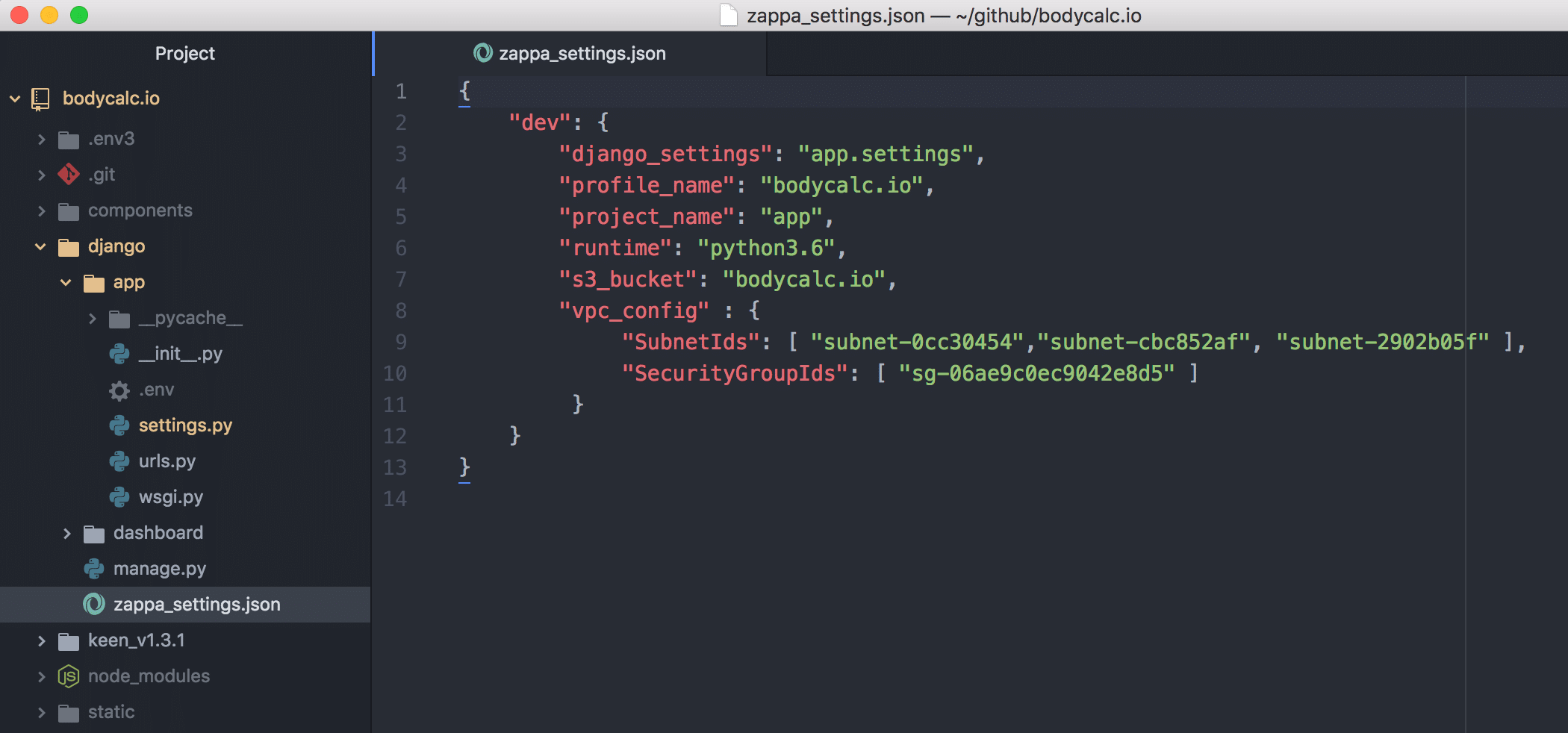The width and height of the screenshot is (1568, 733).
Task: Expand the components folder chevron
Action: pos(42,211)
